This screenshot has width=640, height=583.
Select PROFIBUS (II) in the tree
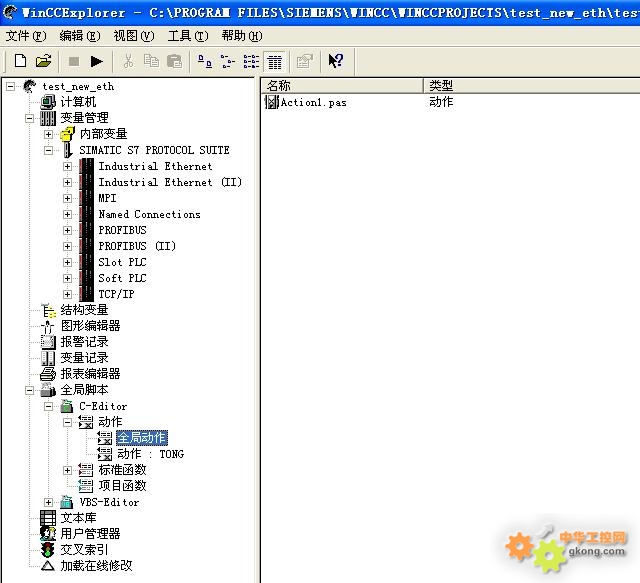tap(137, 246)
